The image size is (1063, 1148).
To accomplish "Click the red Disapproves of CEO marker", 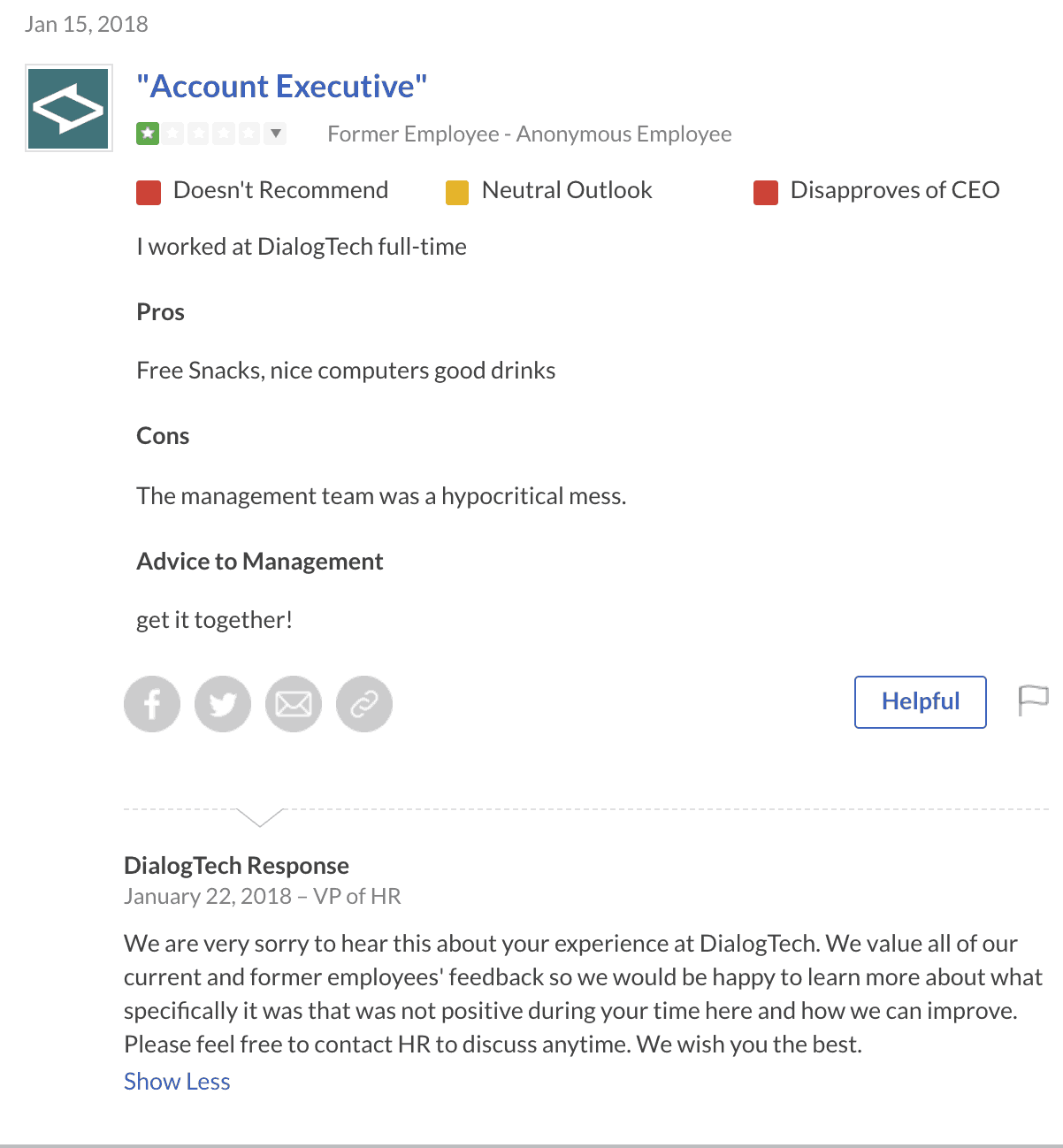I will pos(764,191).
